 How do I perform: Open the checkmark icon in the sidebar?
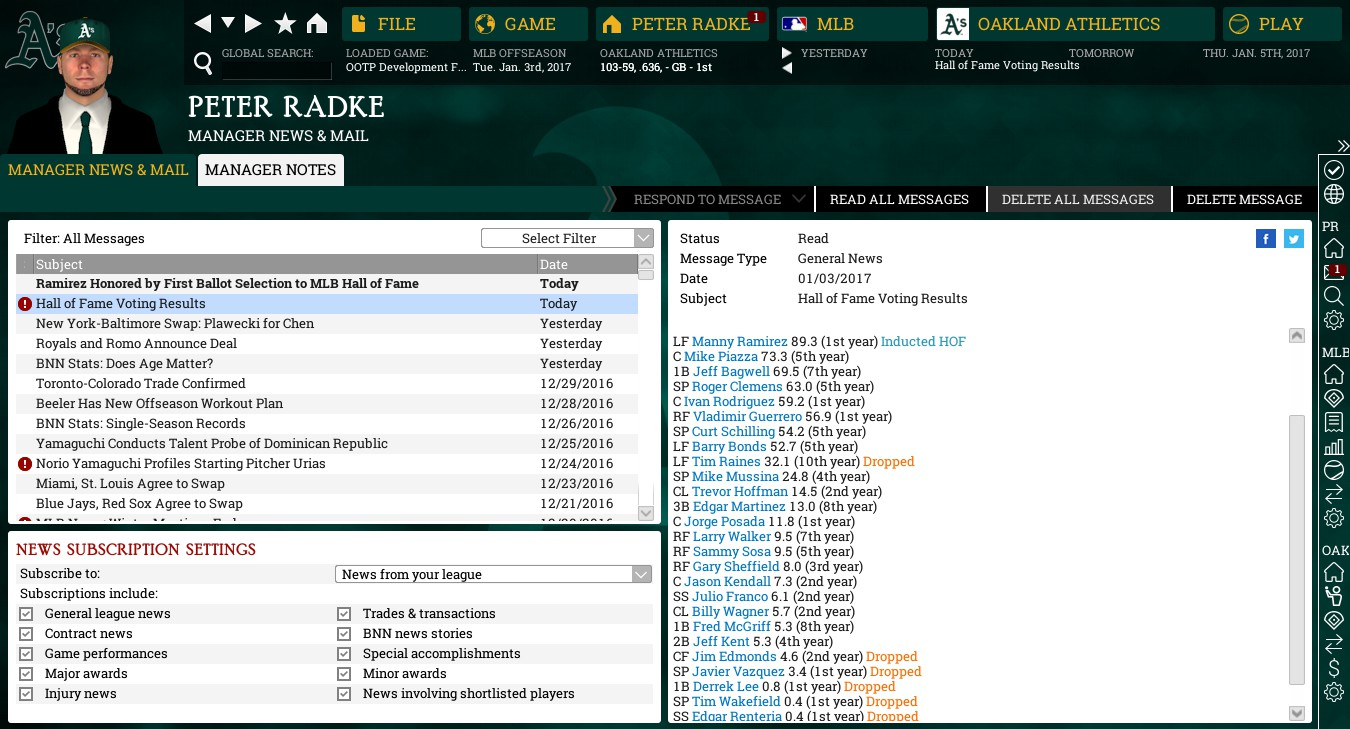[x=1334, y=169]
